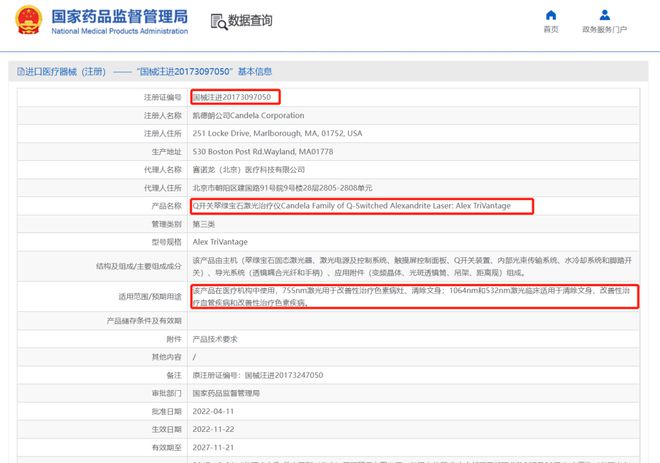Click effective date 2022-11-22
This screenshot has height=463, width=660.
tap(213, 429)
